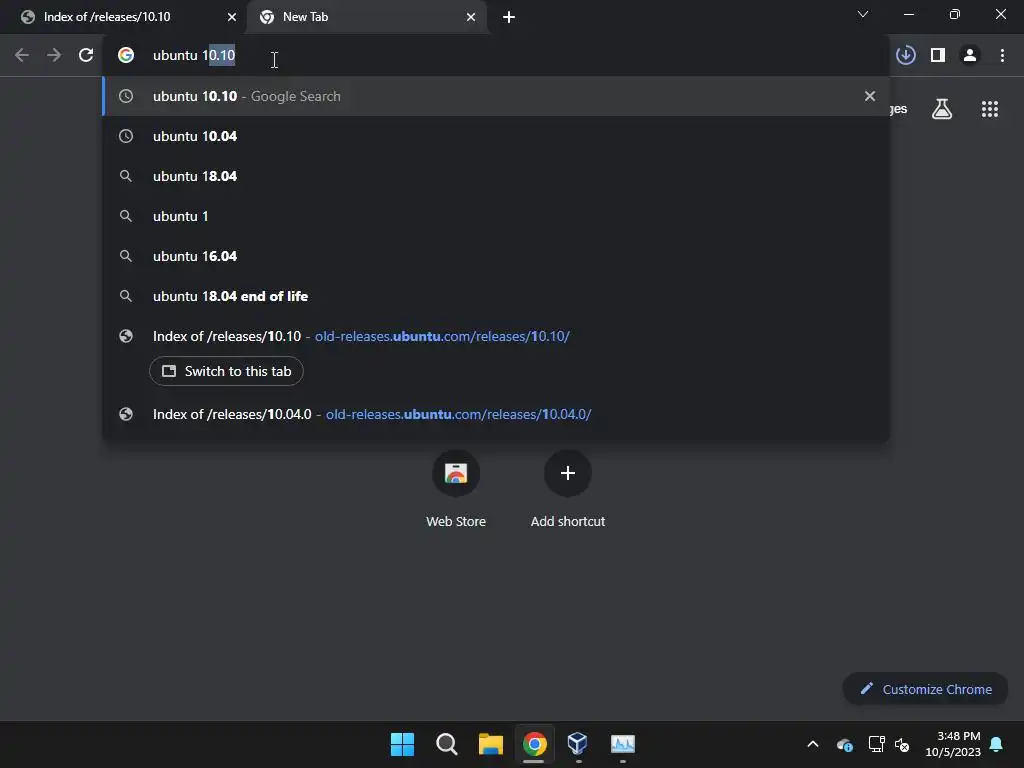Click the browser Back arrow

tap(22, 56)
